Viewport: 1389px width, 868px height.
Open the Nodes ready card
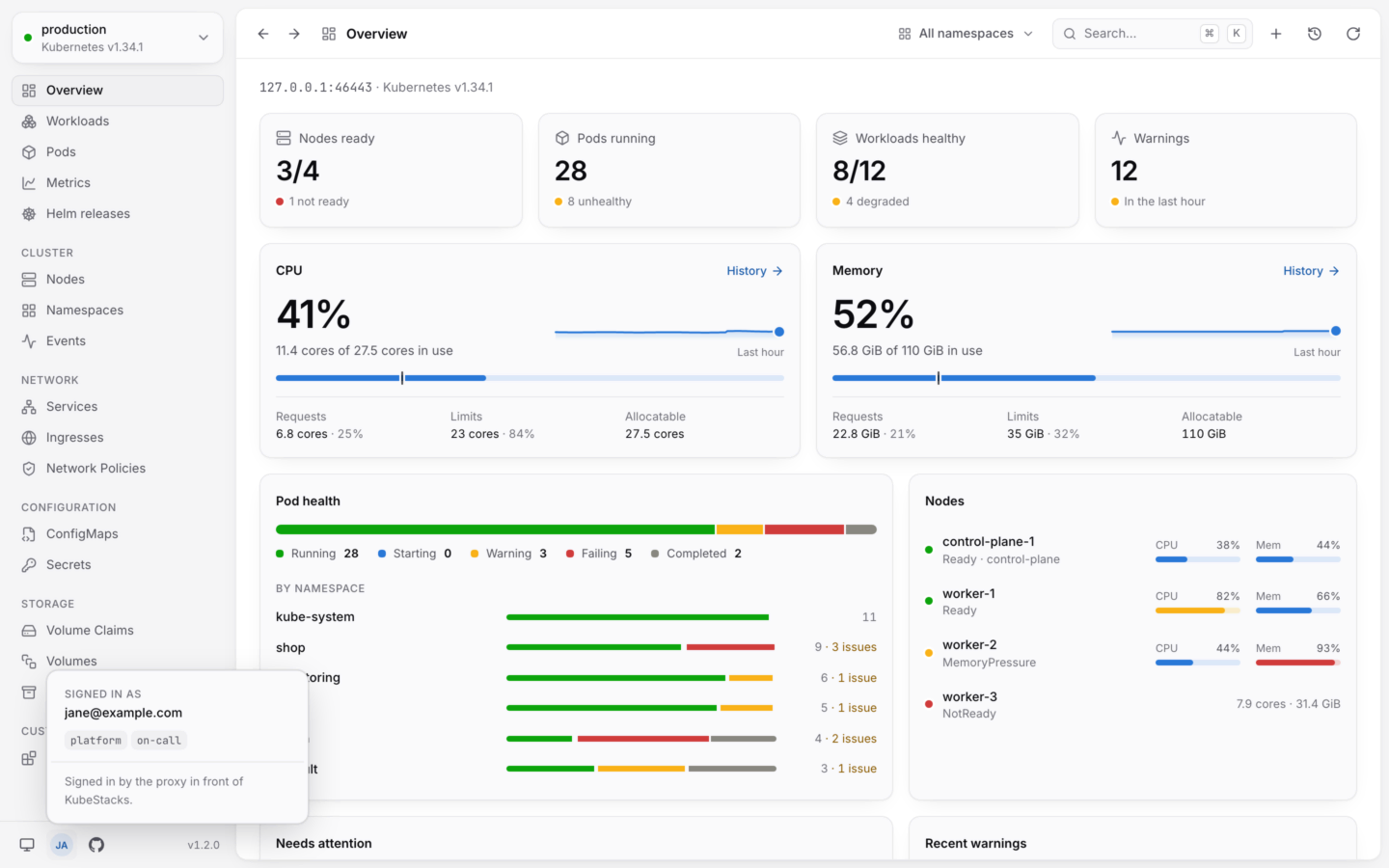(x=391, y=171)
